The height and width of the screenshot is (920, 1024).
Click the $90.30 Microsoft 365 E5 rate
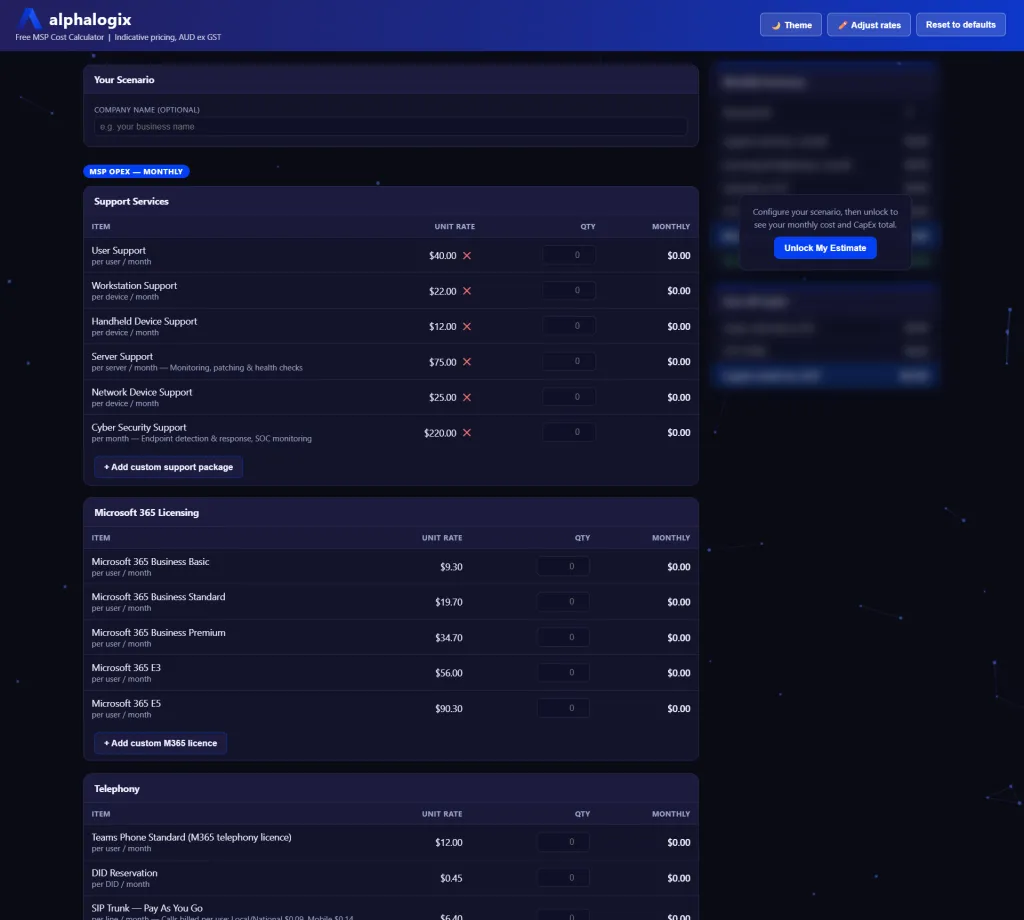click(x=449, y=708)
